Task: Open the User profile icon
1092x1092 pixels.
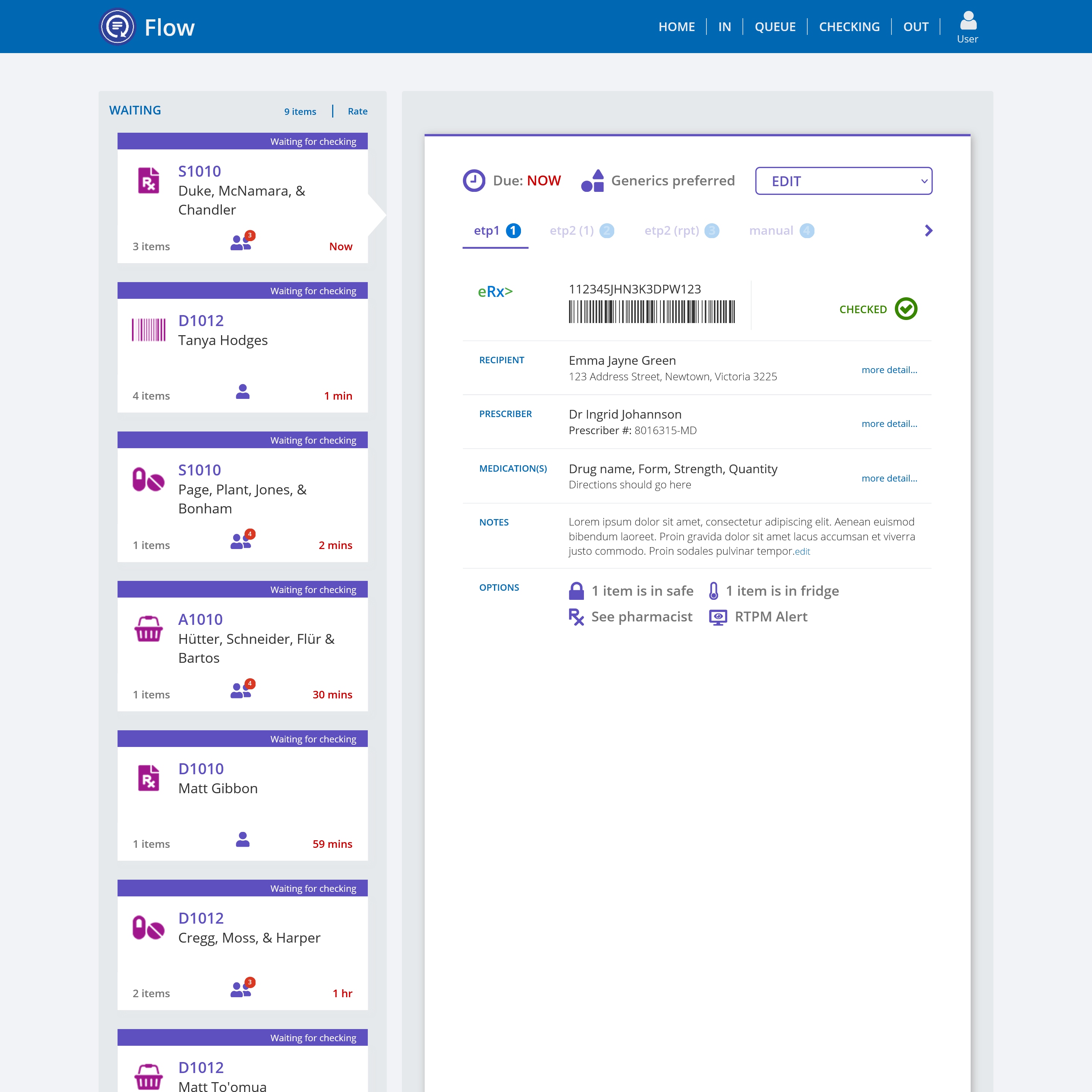Action: tap(968, 27)
